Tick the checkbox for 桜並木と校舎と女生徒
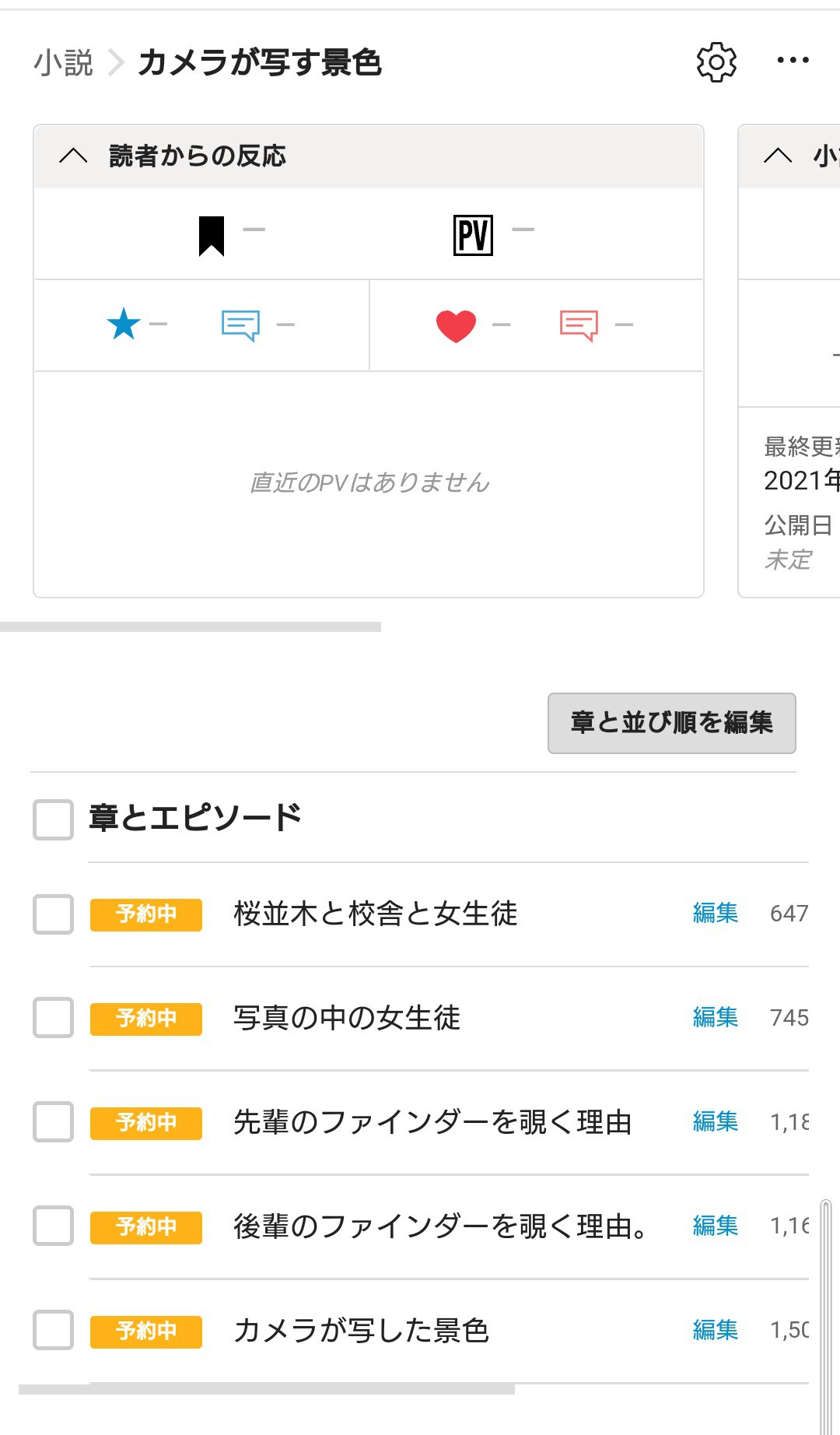840x1435 pixels. click(54, 914)
